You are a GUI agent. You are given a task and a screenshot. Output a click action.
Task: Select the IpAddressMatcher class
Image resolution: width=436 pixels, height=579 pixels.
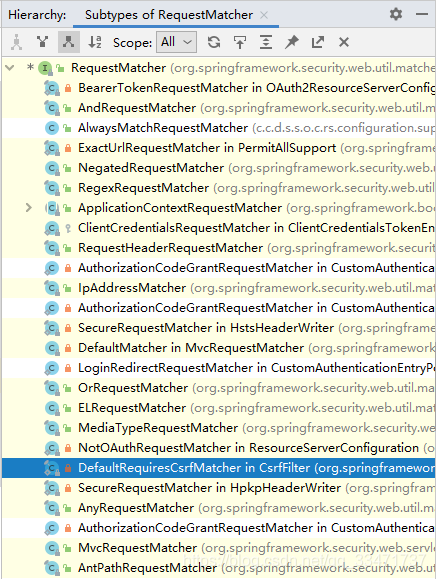tap(219, 288)
